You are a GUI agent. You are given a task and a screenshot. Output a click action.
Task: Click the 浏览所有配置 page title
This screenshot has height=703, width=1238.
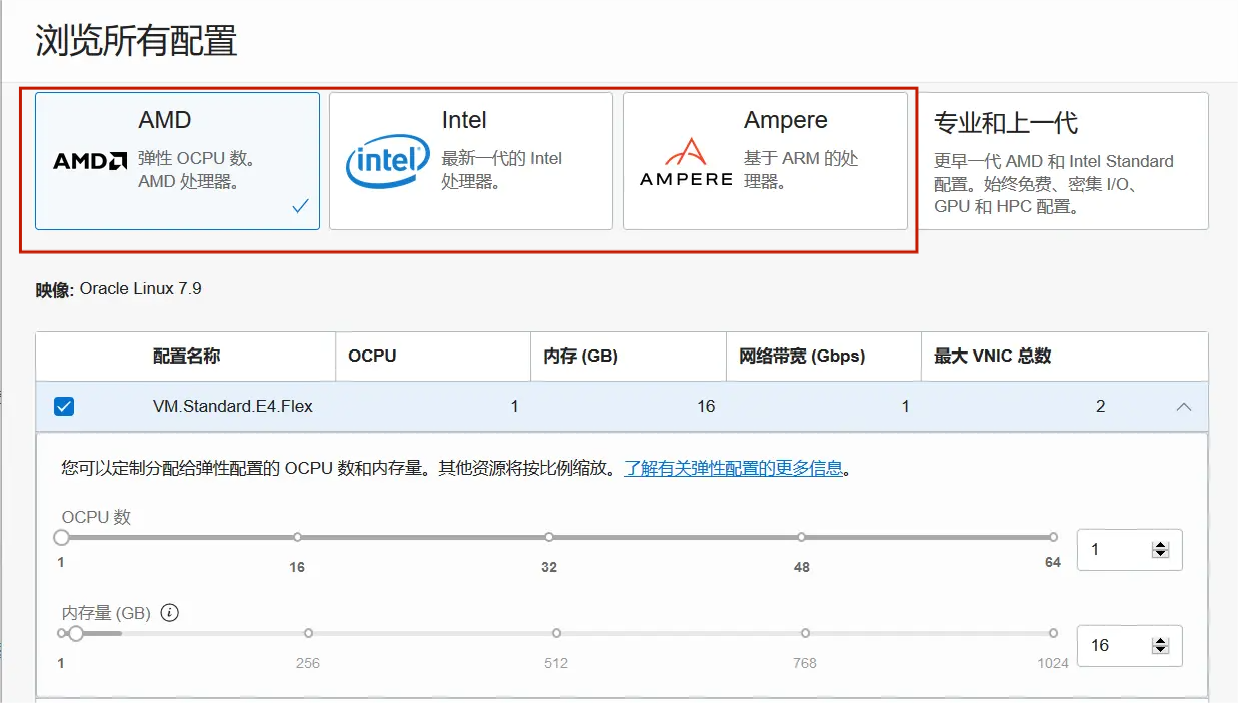coord(136,41)
